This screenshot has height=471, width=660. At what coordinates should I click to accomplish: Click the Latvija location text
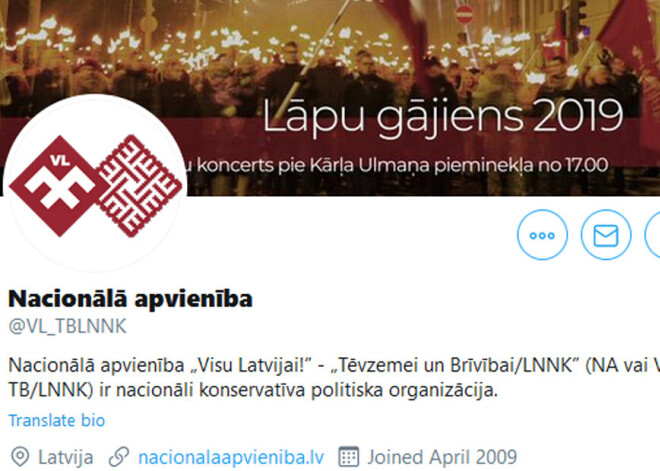[66, 458]
